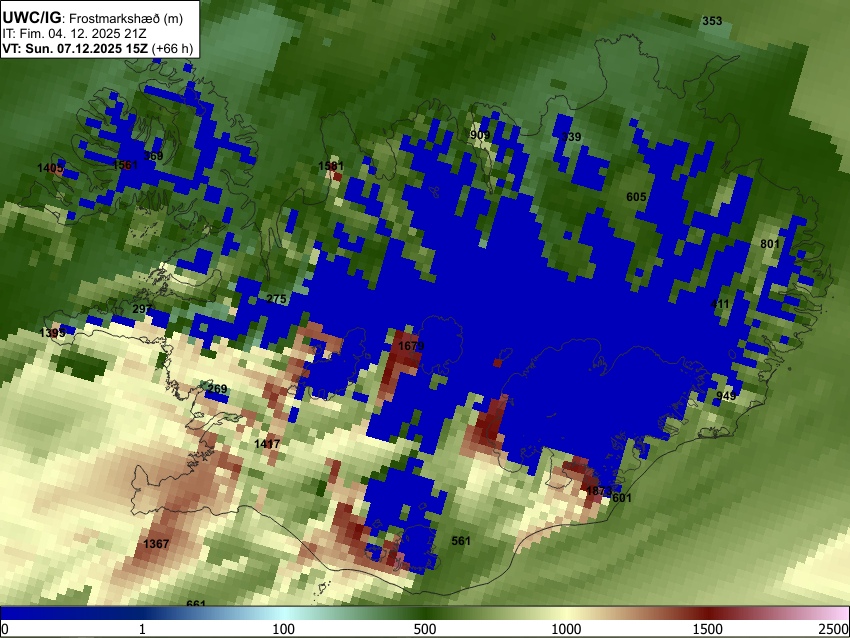Click the 'UWC/IG: Frostmarkshæð (m)' title text

pos(93,18)
